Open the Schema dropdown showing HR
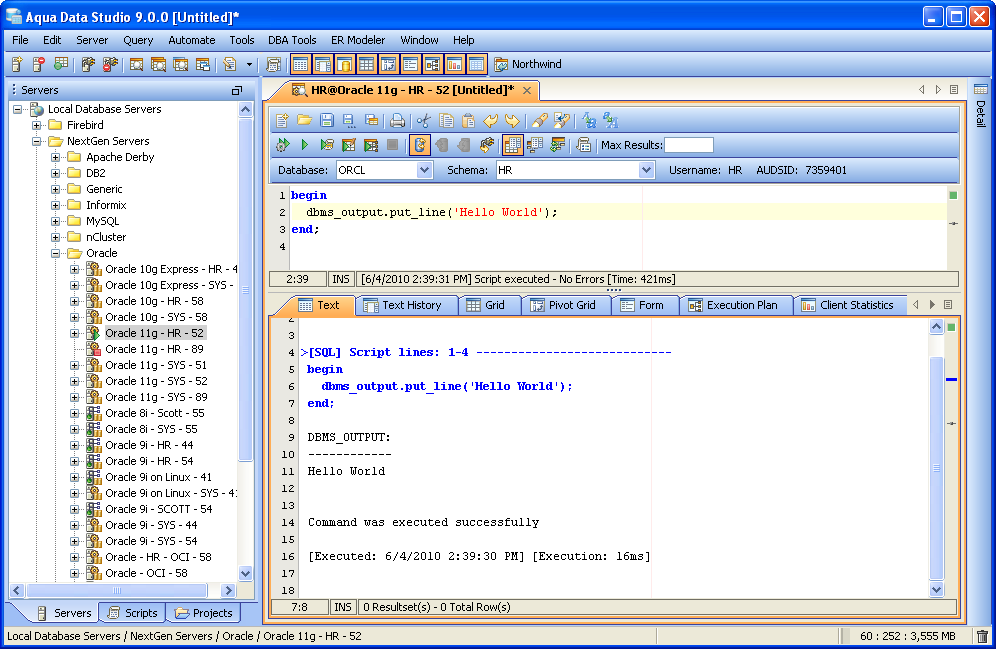The image size is (996, 649). pyautogui.click(x=646, y=170)
